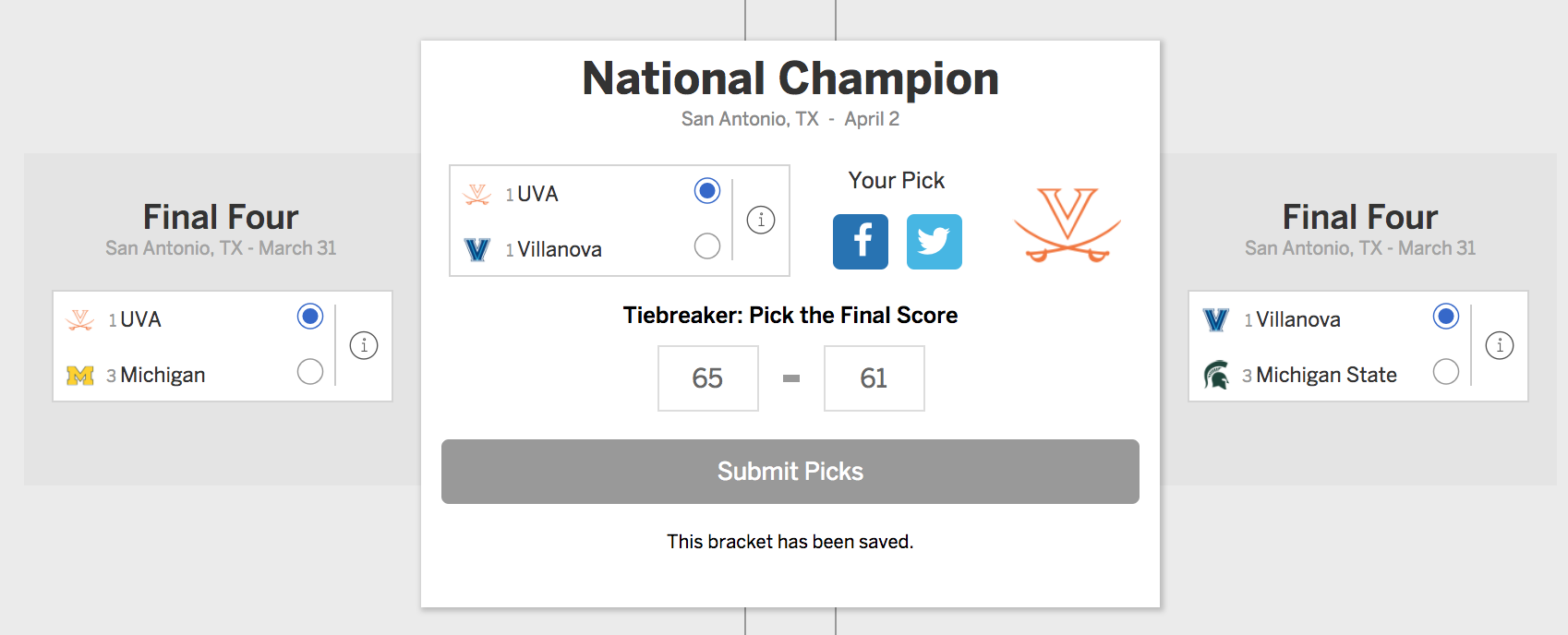Click the Villanova team name in championship box
Screen dimensions: 1568x635
click(559, 249)
